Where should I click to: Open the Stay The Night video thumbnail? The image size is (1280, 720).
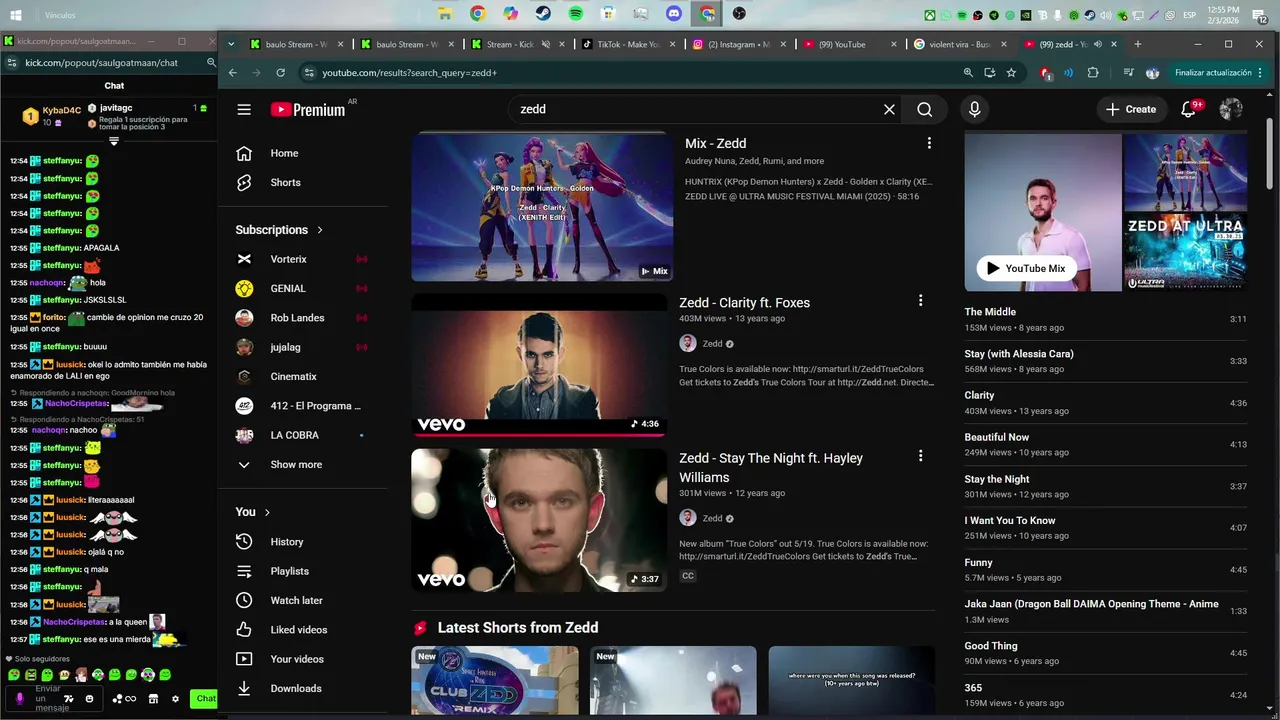point(539,520)
